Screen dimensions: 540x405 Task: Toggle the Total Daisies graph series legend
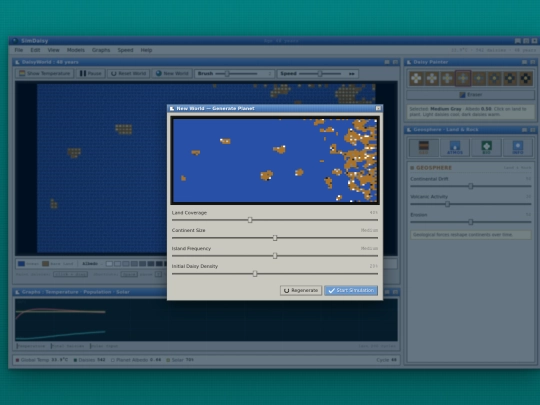(68, 346)
